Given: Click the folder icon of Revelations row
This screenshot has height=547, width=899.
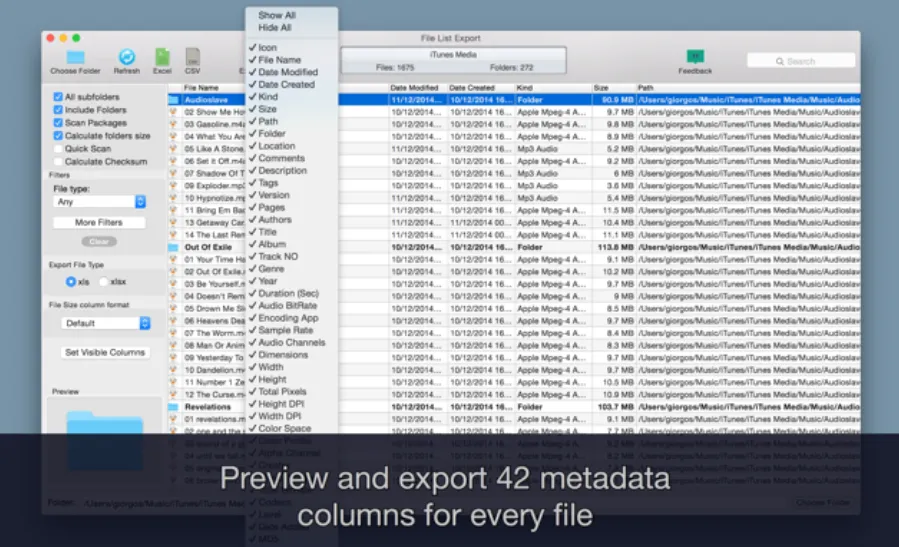Looking at the screenshot, I should pyautogui.click(x=173, y=407).
